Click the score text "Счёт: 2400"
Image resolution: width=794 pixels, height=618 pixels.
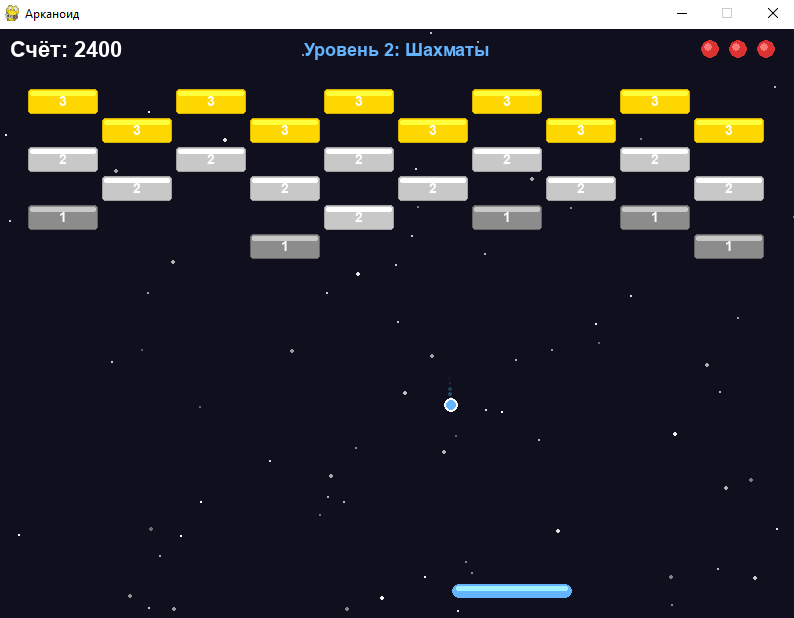pyautogui.click(x=66, y=50)
